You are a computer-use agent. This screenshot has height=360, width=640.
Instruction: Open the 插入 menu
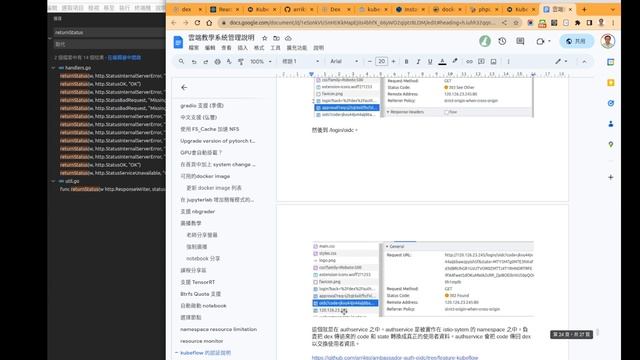click(242, 48)
